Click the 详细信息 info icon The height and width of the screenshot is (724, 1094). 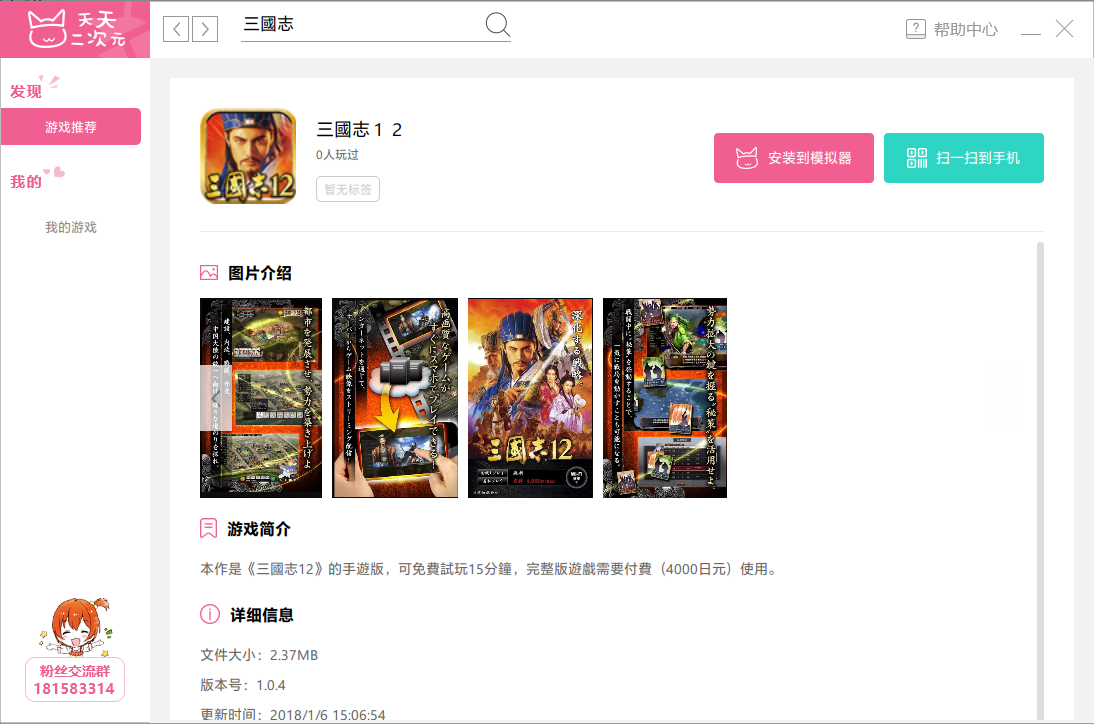pos(210,614)
